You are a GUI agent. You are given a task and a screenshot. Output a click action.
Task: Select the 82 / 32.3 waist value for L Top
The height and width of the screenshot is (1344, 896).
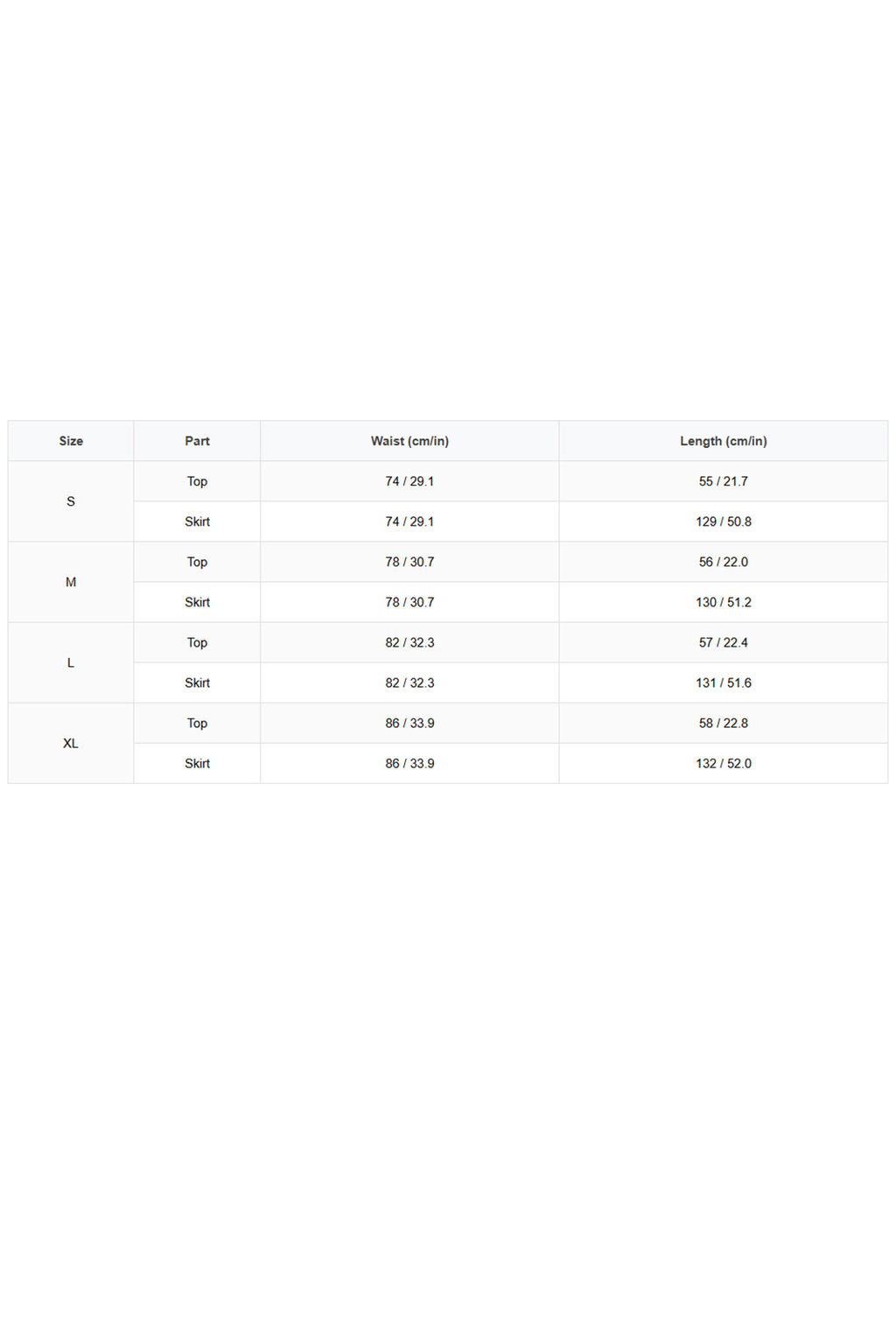point(409,642)
